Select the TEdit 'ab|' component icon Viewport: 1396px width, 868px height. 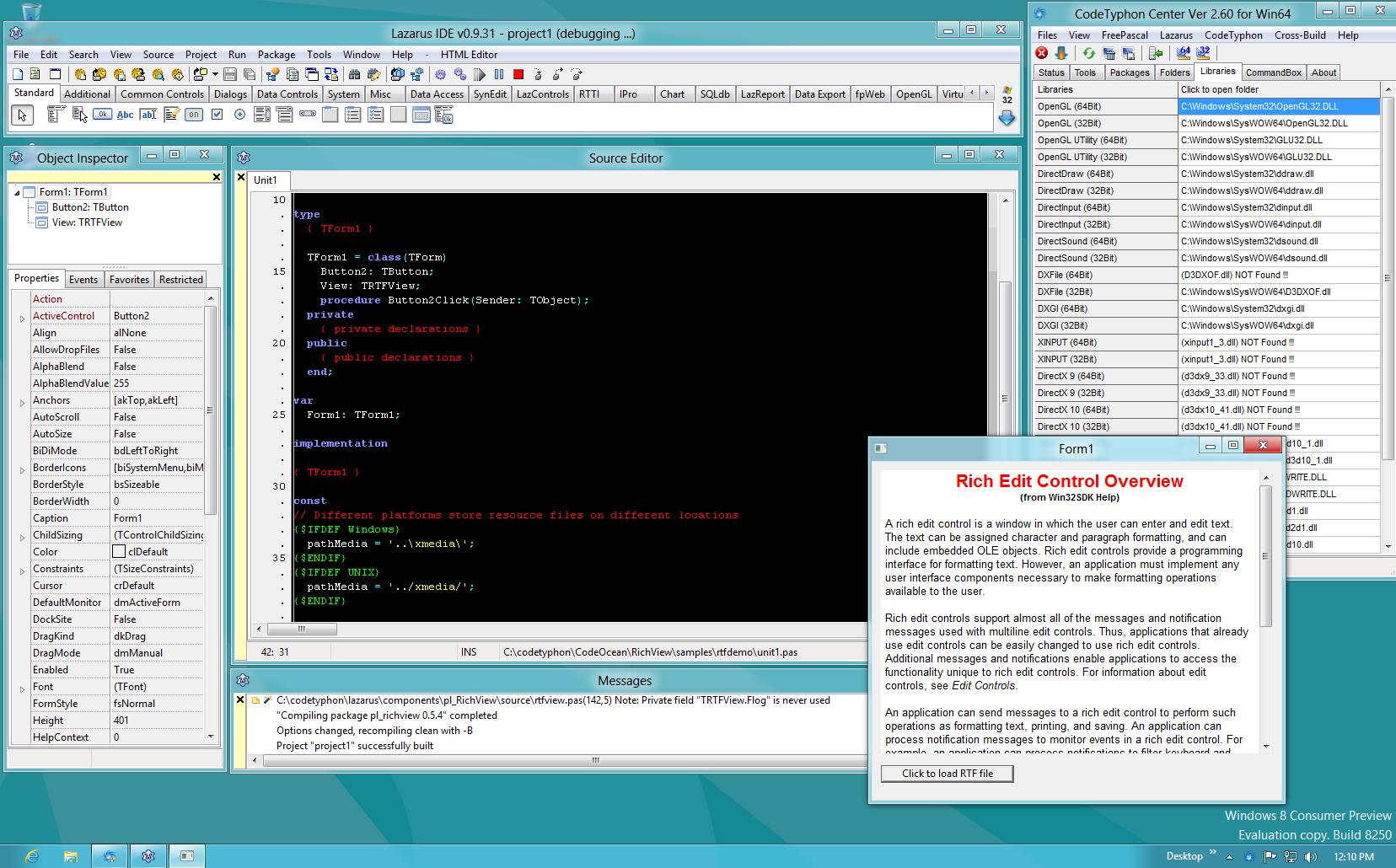coord(148,115)
